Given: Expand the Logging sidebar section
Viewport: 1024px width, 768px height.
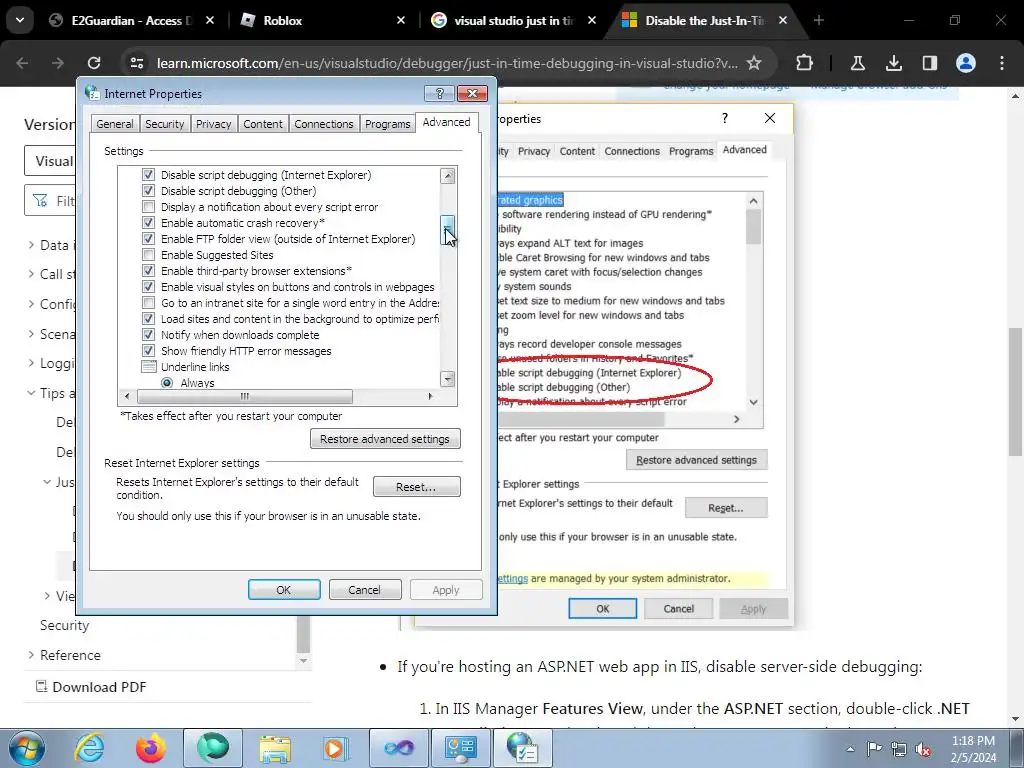Looking at the screenshot, I should (x=31, y=363).
